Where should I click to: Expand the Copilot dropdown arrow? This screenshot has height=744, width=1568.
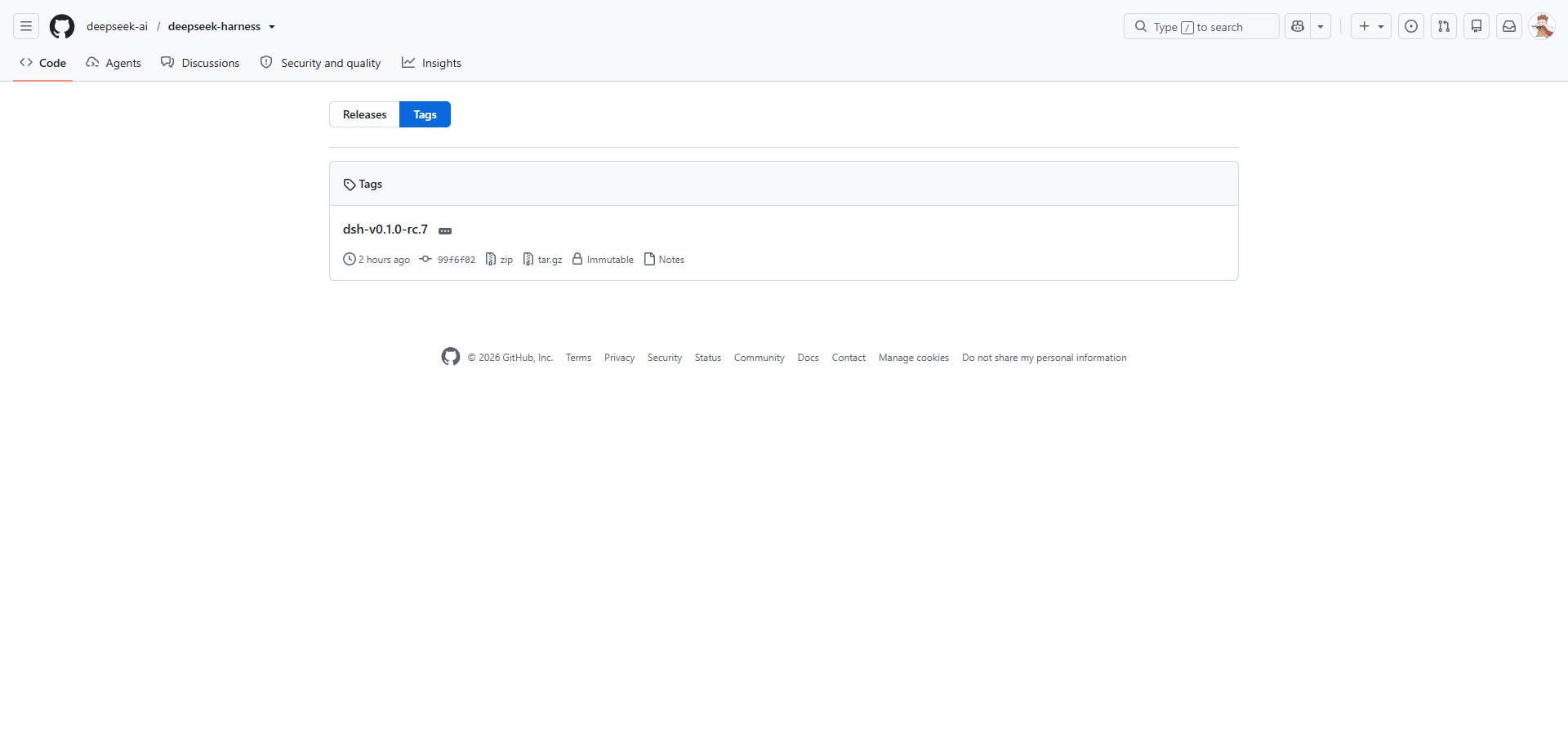(1321, 26)
